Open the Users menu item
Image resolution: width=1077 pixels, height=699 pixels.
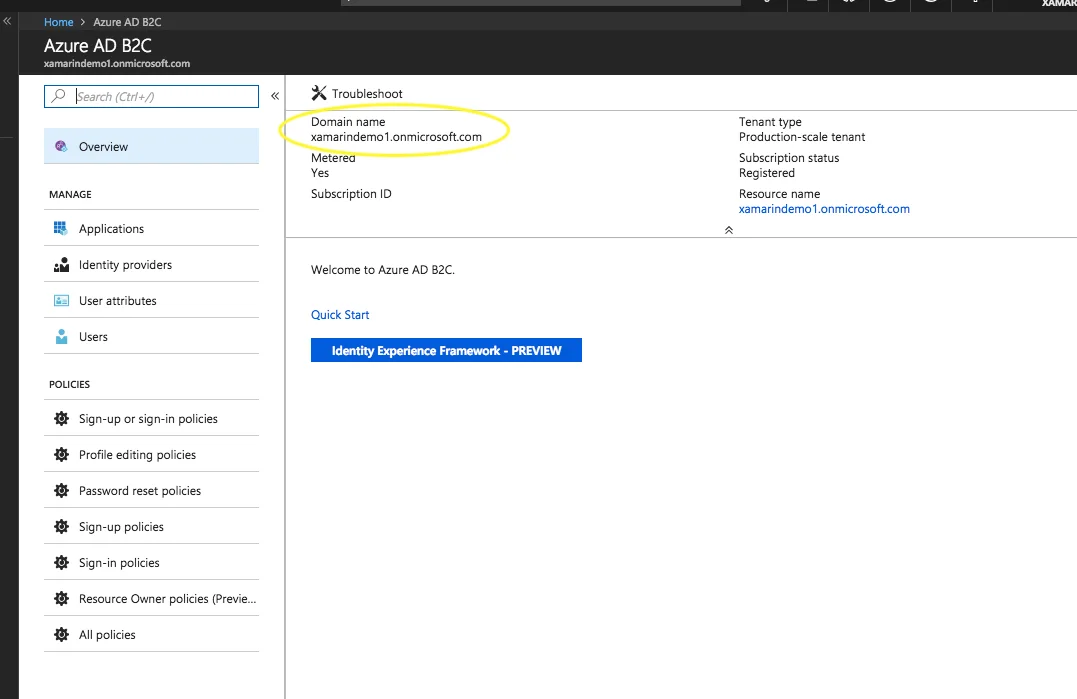151,336
